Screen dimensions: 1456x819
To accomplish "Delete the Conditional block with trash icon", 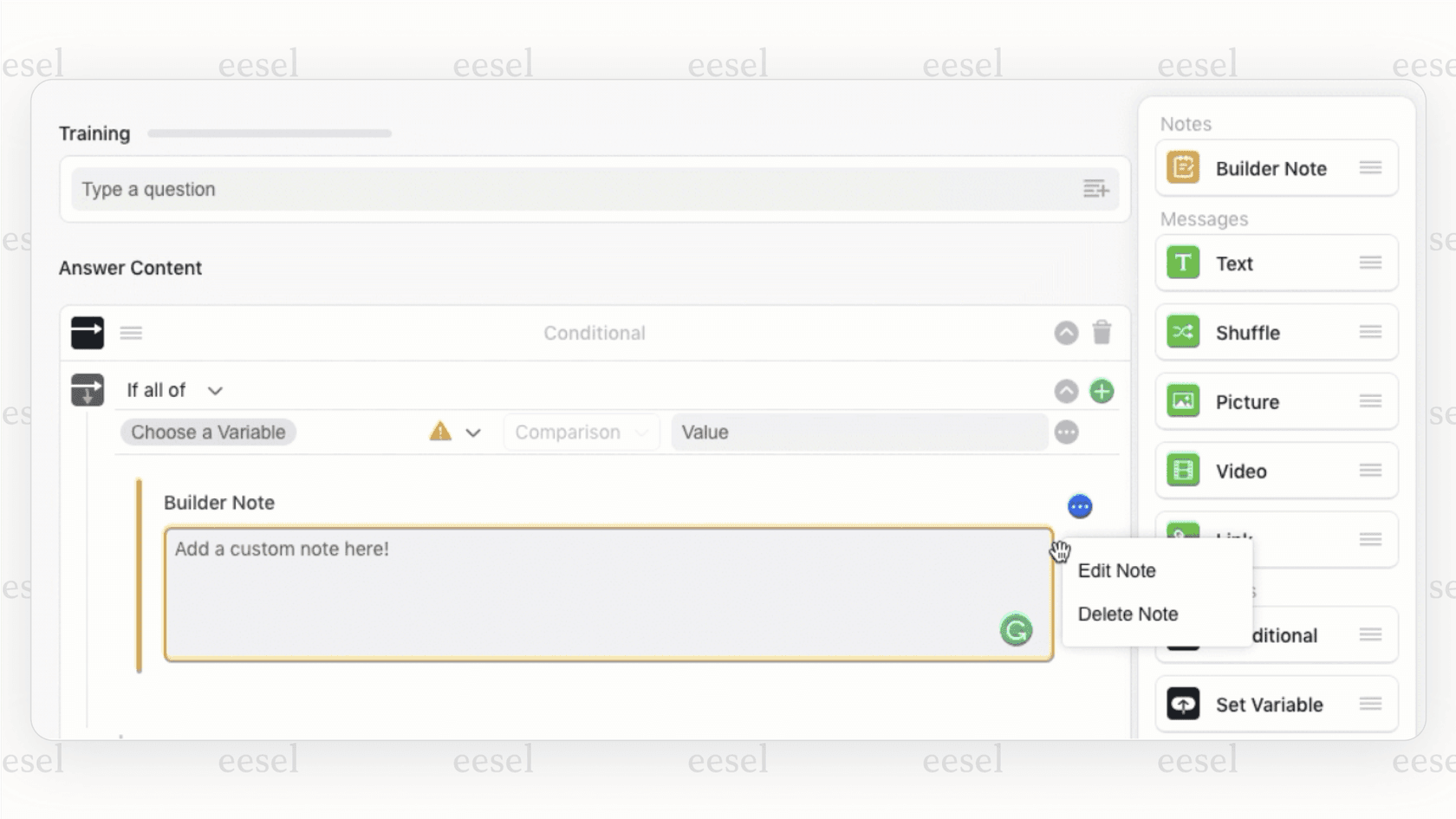I will [x=1102, y=333].
